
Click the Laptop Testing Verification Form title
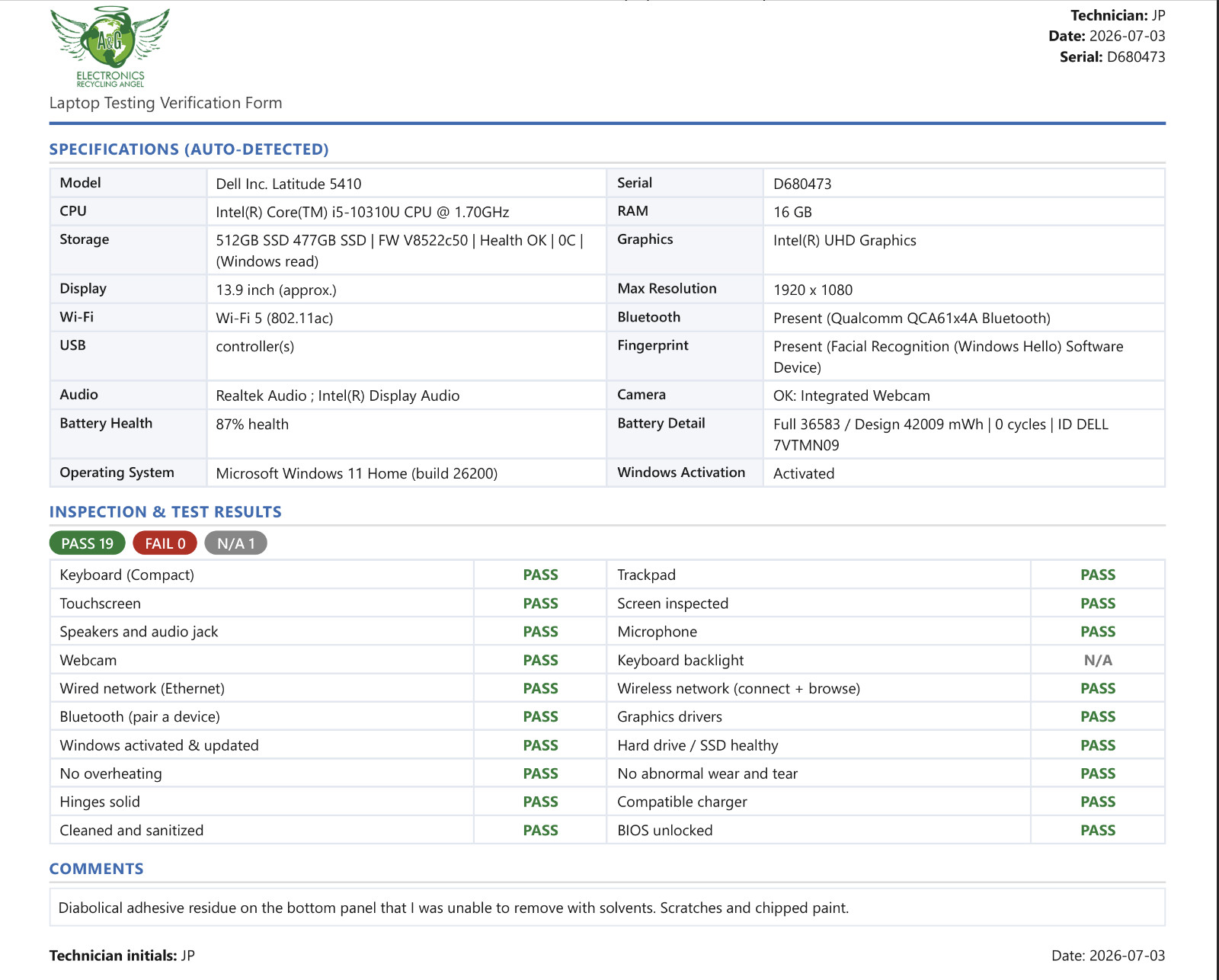[x=165, y=103]
